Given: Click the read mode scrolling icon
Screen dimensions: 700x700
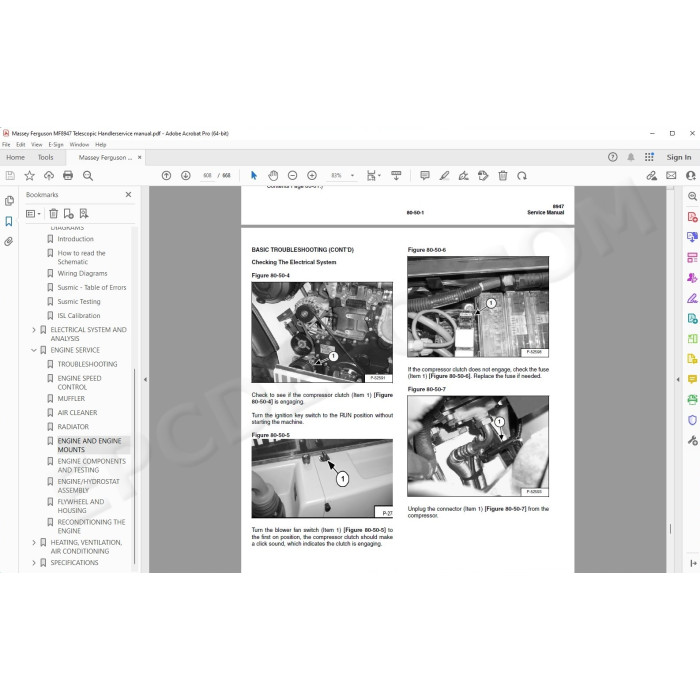Looking at the screenshot, I should click(x=396, y=175).
